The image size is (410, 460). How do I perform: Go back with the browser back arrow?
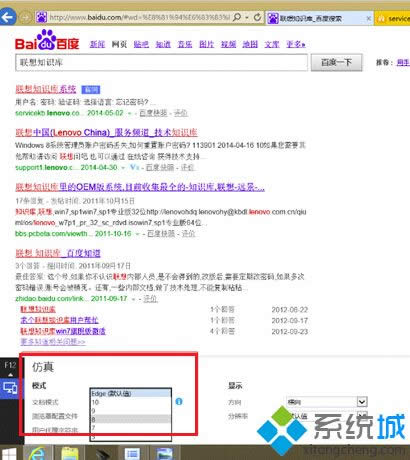coord(8,17)
